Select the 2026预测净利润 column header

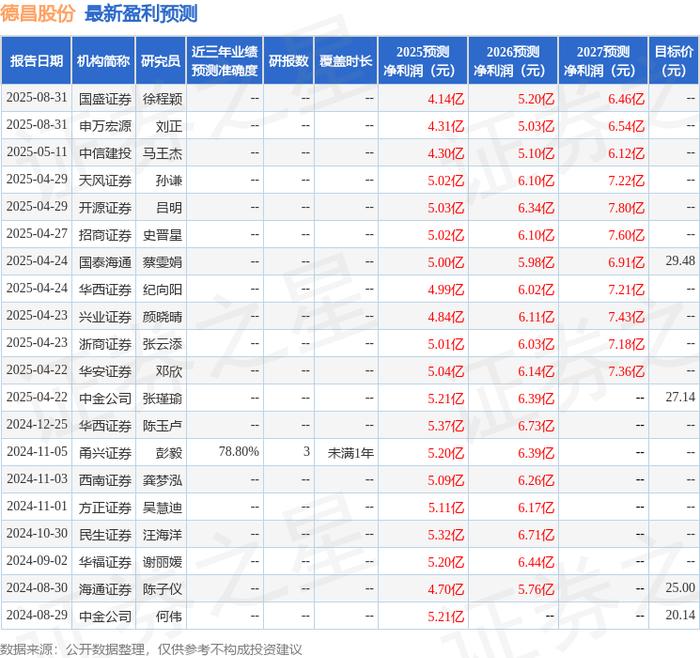tap(513, 61)
